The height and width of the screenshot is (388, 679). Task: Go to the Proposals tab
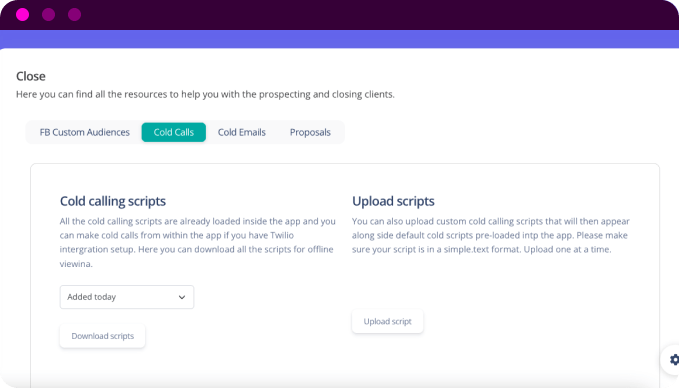point(310,132)
